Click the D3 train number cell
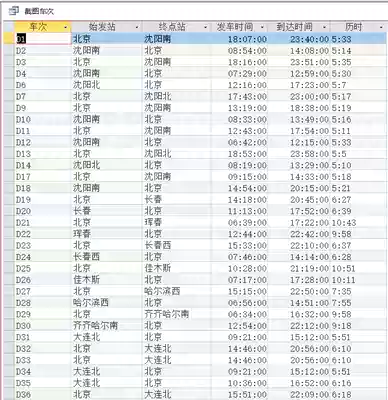Screen dimensions: 388x400 [x=43, y=62]
